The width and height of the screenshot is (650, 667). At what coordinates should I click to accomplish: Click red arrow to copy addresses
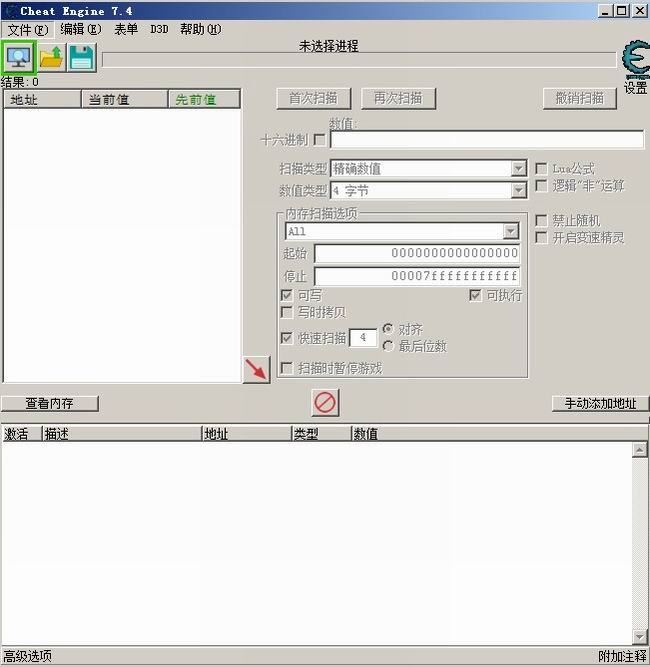pos(257,370)
